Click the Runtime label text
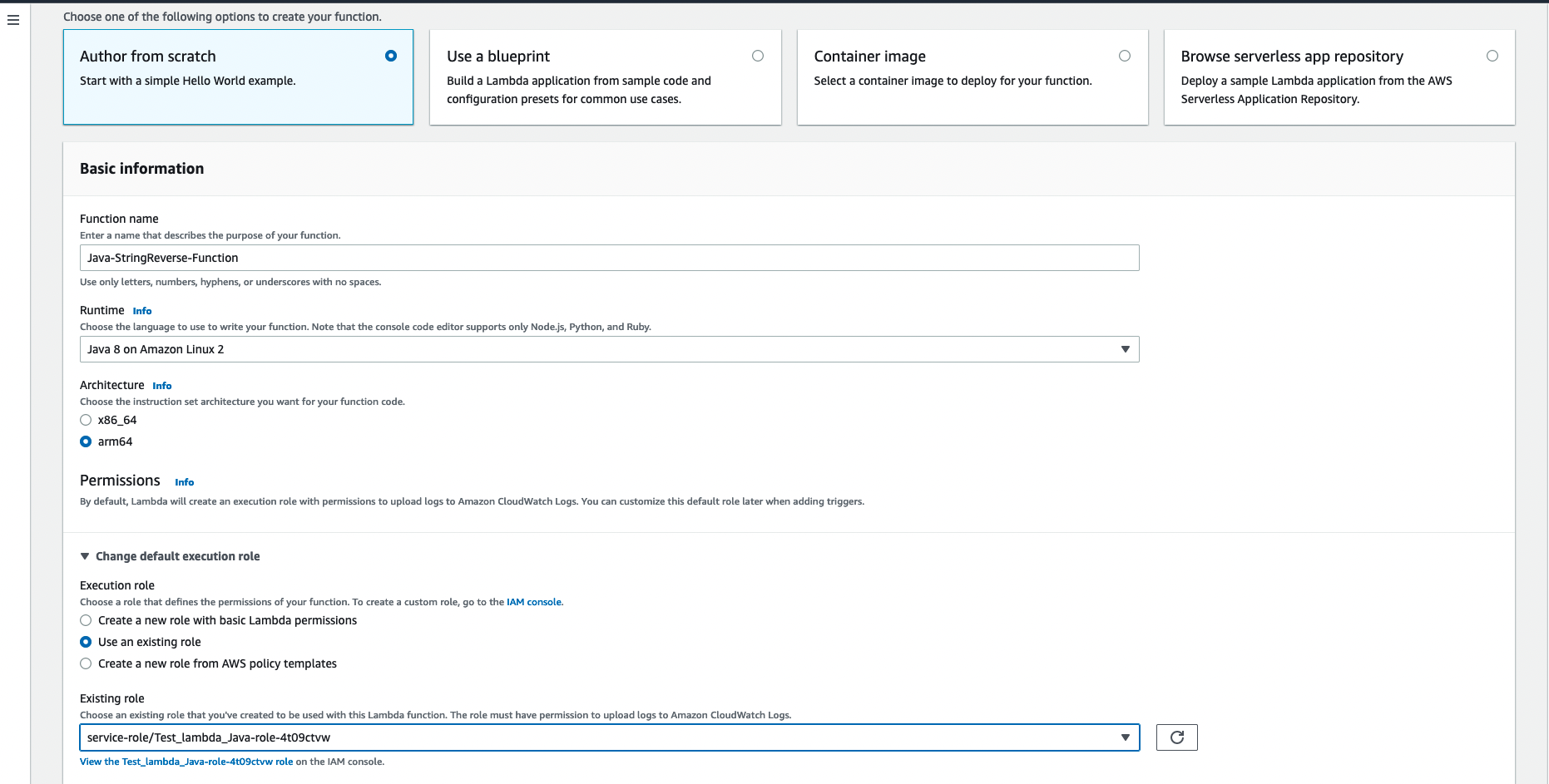 click(101, 310)
